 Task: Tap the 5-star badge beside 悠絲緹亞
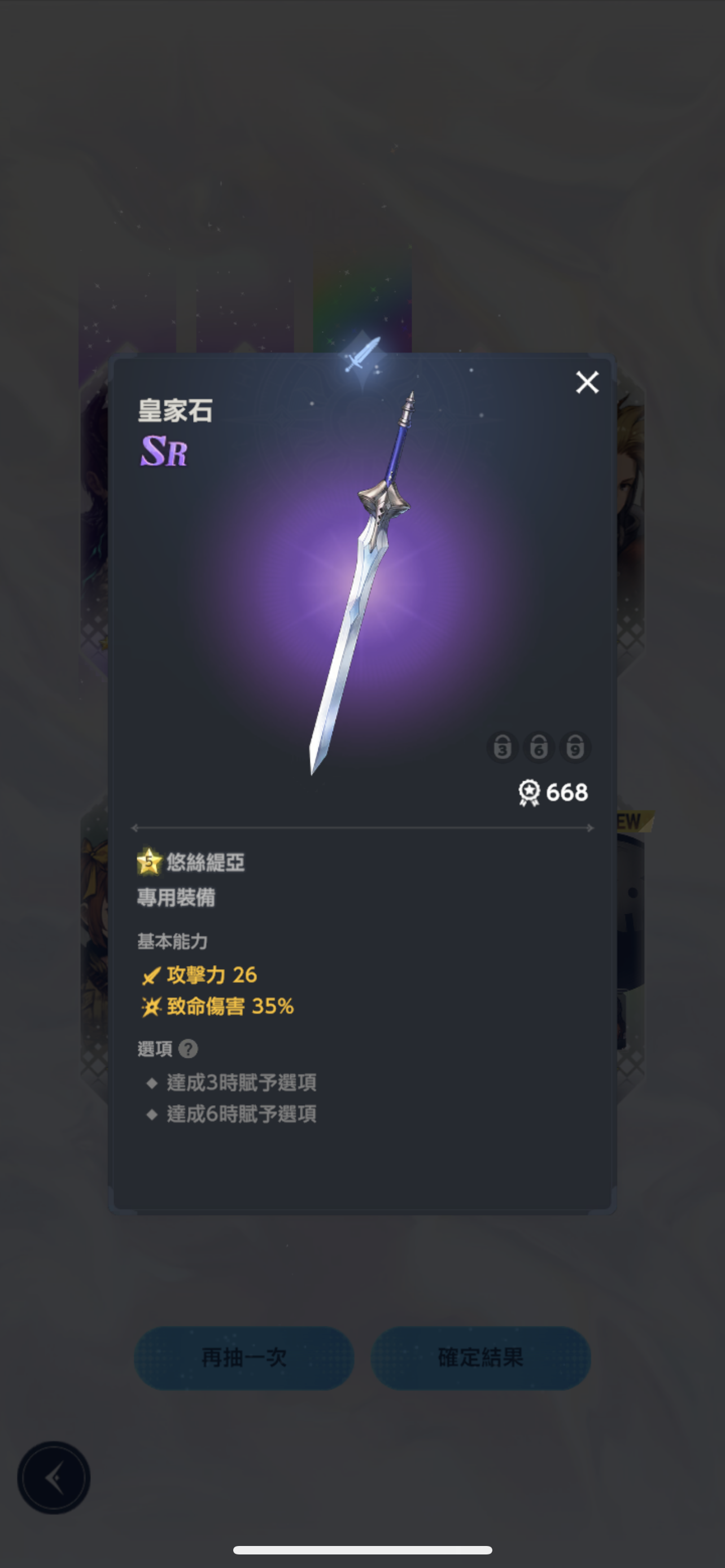coord(149,861)
